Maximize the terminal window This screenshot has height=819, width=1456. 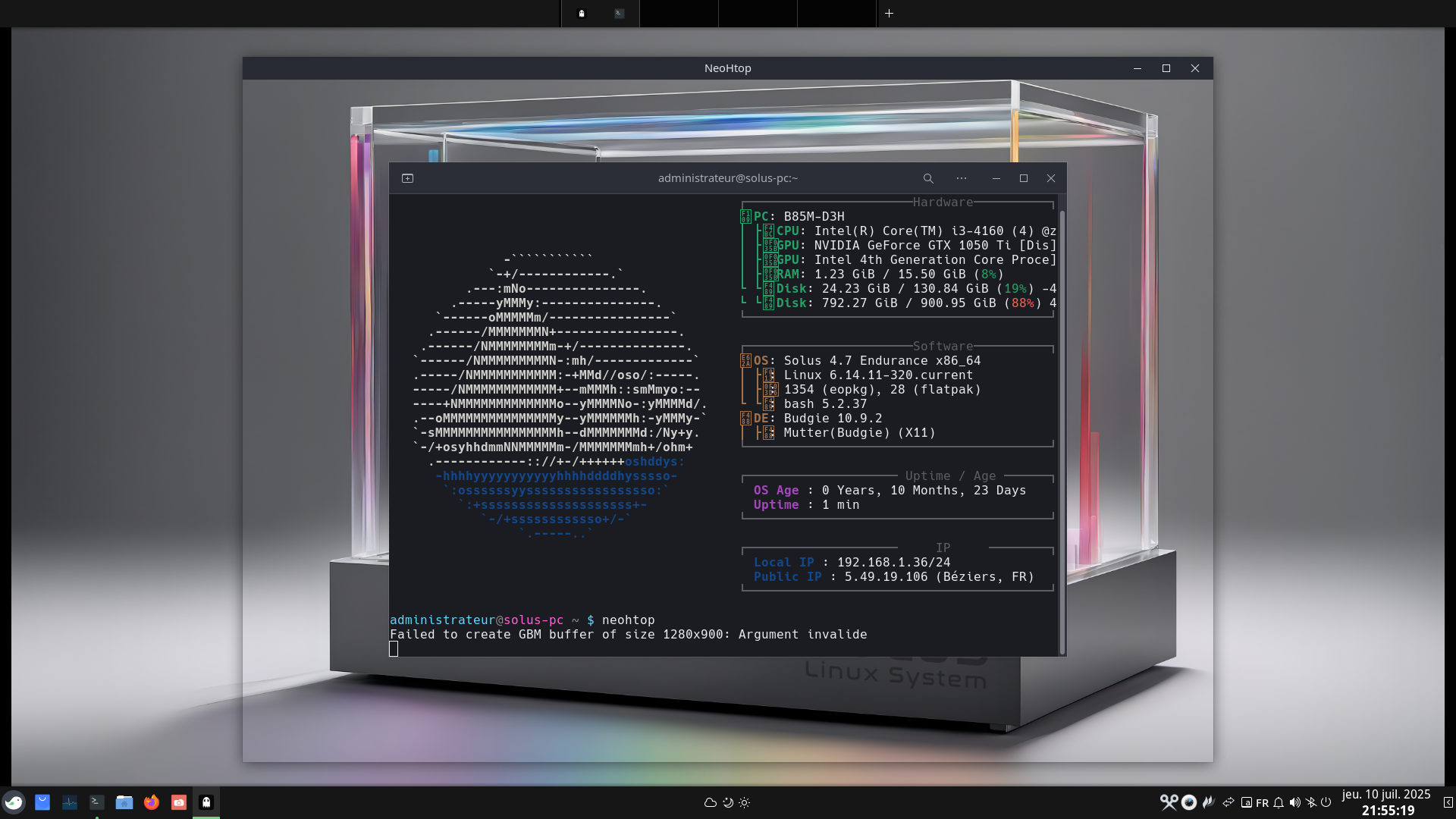click(x=1024, y=178)
